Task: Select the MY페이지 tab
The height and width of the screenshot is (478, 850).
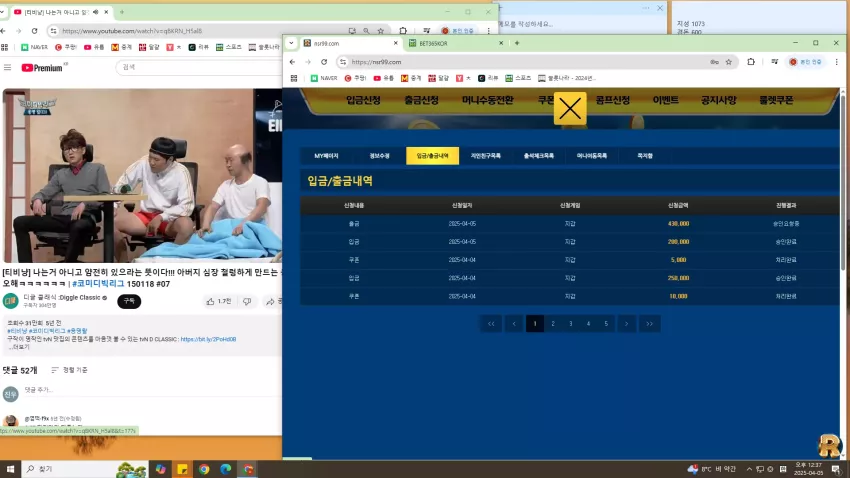Action: 326,156
